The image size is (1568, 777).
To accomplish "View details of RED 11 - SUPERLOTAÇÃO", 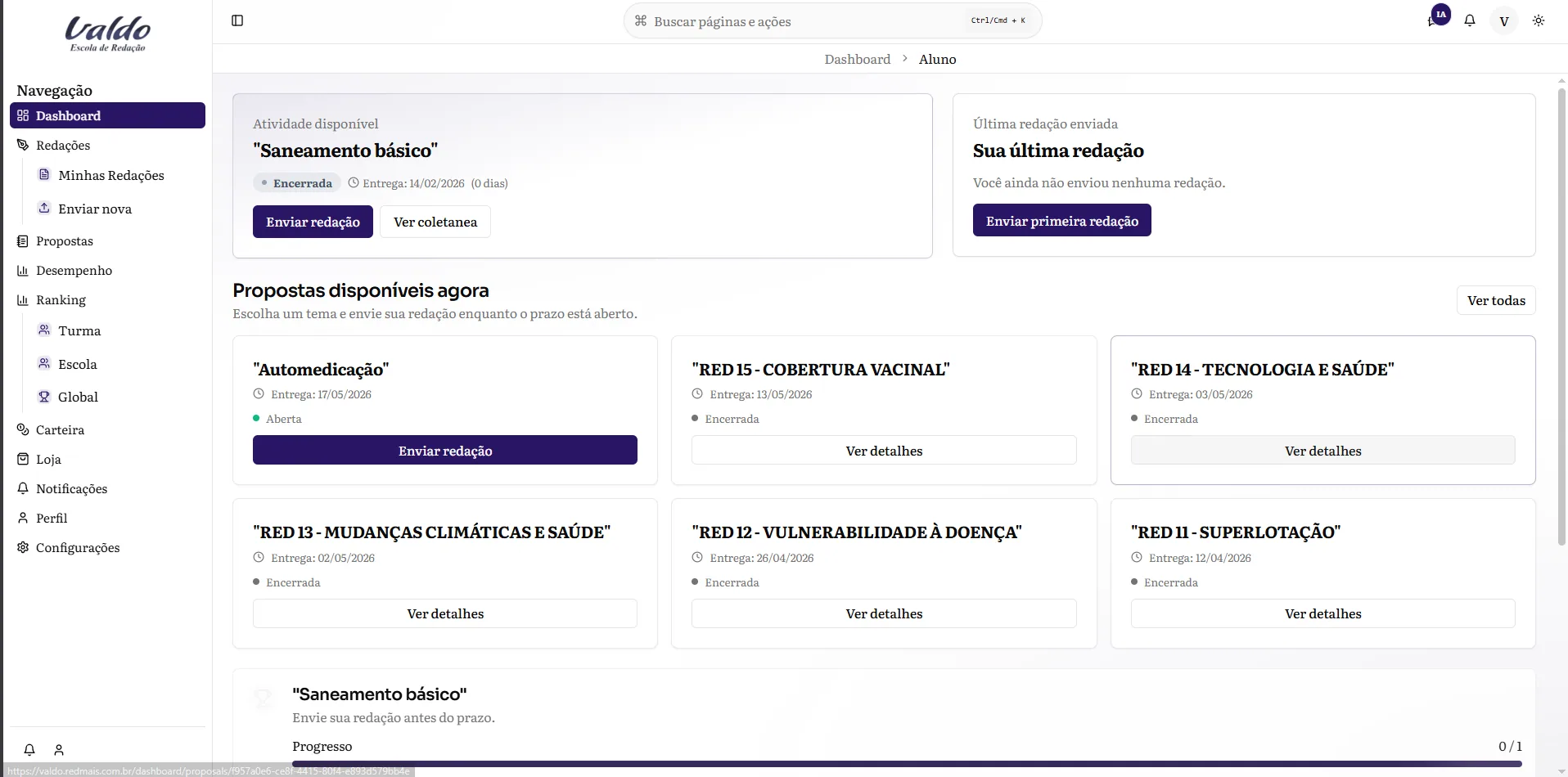I will point(1322,613).
